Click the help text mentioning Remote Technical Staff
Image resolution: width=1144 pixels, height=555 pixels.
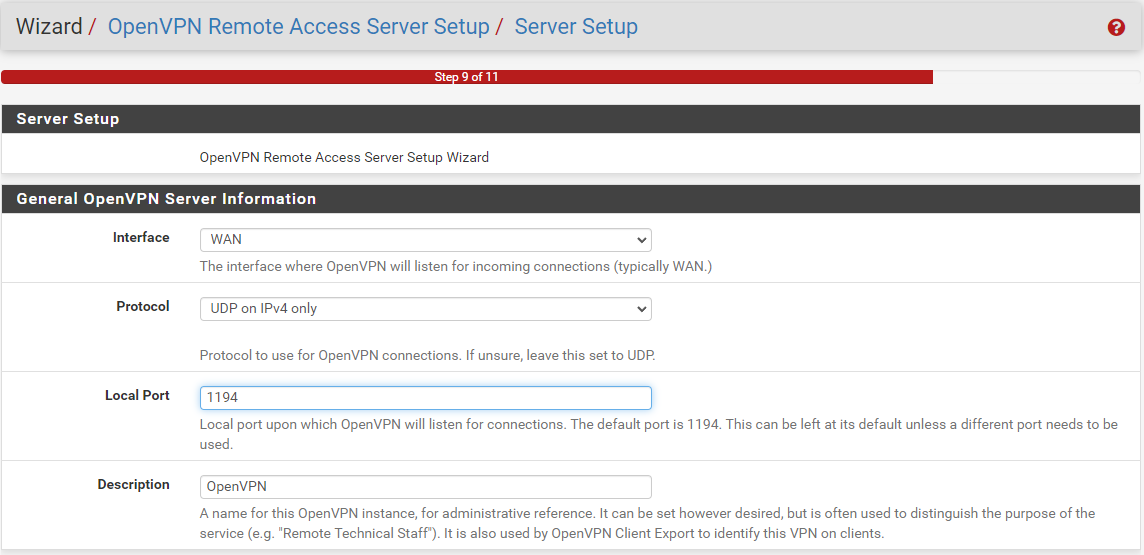[647, 523]
